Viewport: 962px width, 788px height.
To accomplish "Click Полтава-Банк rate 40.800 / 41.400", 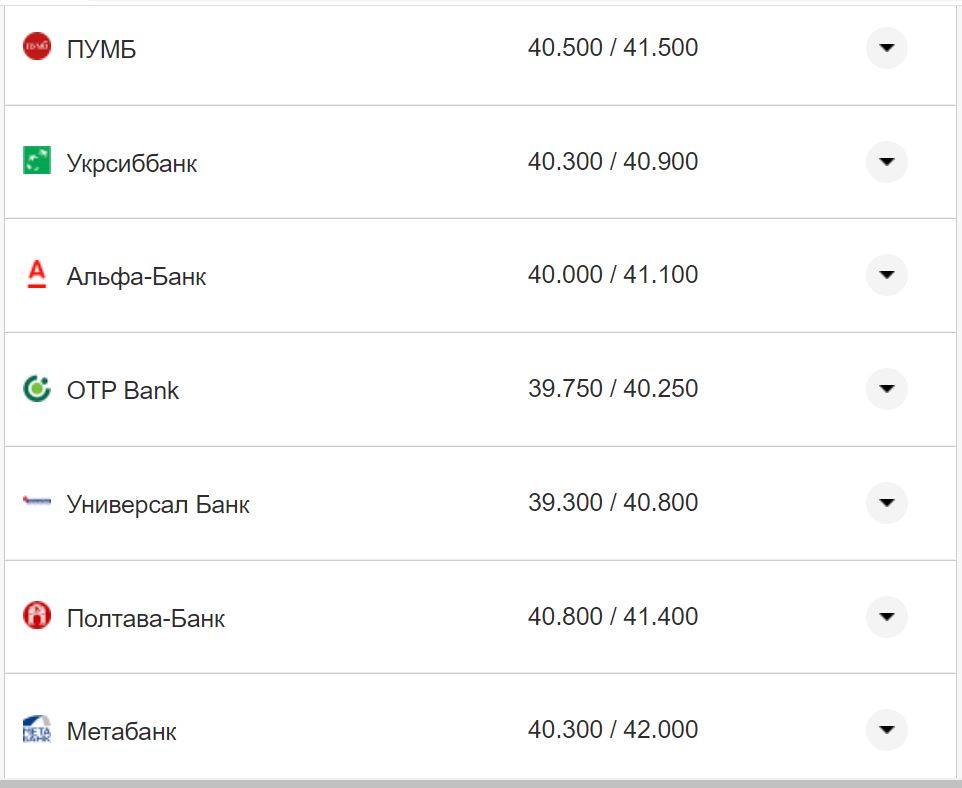I will 612,616.
